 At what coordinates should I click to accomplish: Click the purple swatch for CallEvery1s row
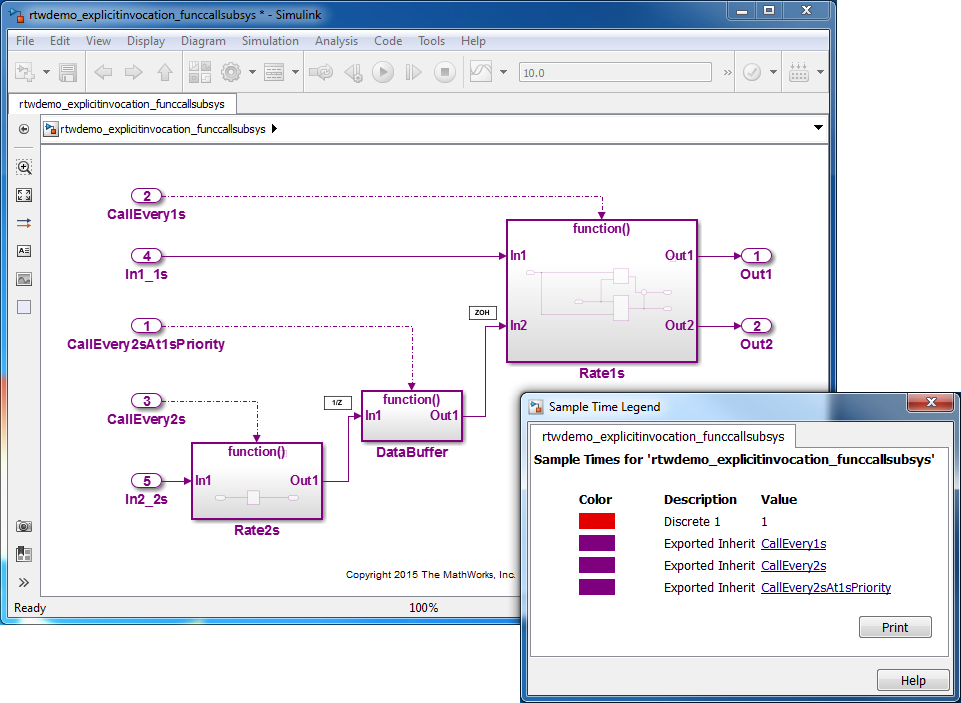597,544
